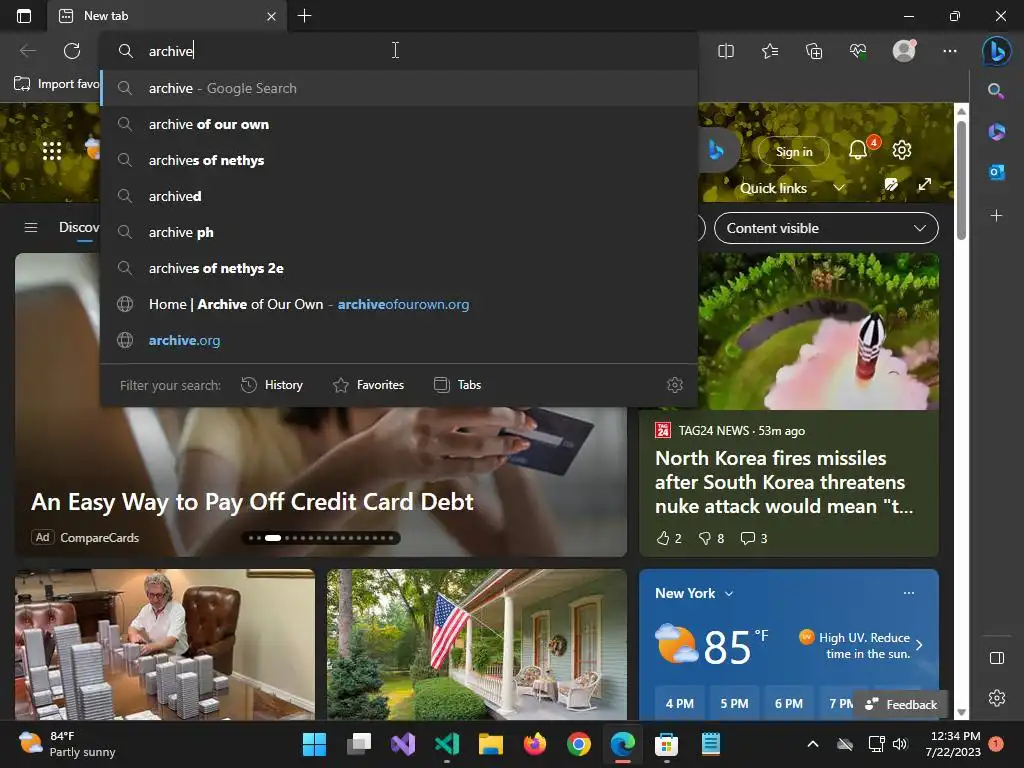Select the New tab browser tab
The width and height of the screenshot is (1024, 768).
click(x=167, y=16)
